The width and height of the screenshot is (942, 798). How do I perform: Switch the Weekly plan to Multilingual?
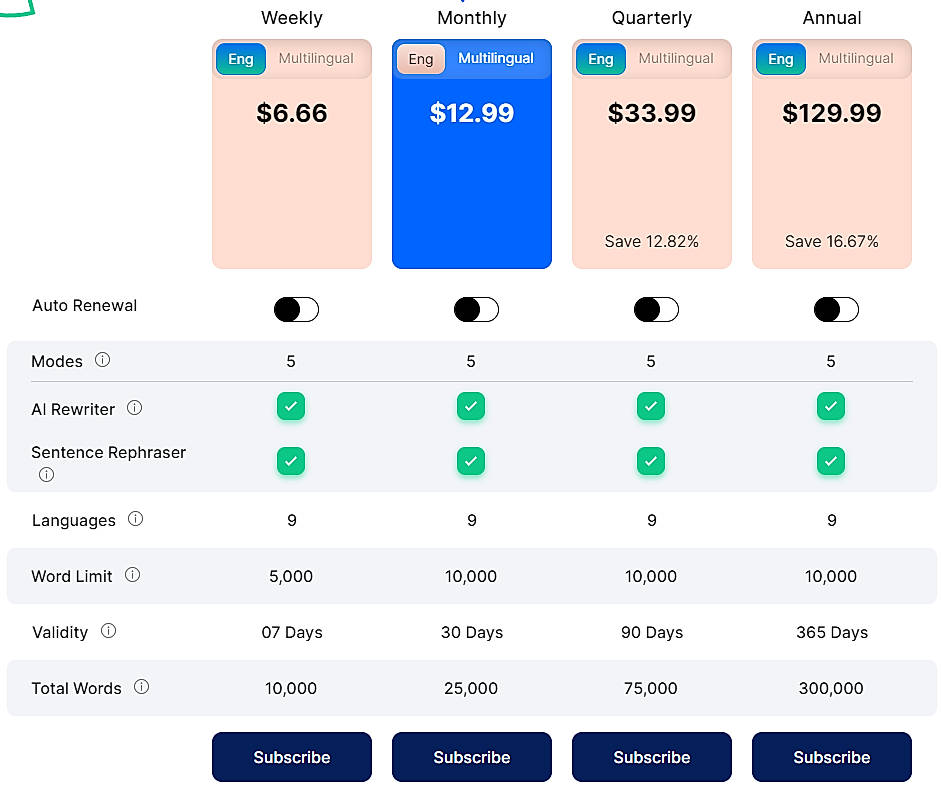pos(316,59)
